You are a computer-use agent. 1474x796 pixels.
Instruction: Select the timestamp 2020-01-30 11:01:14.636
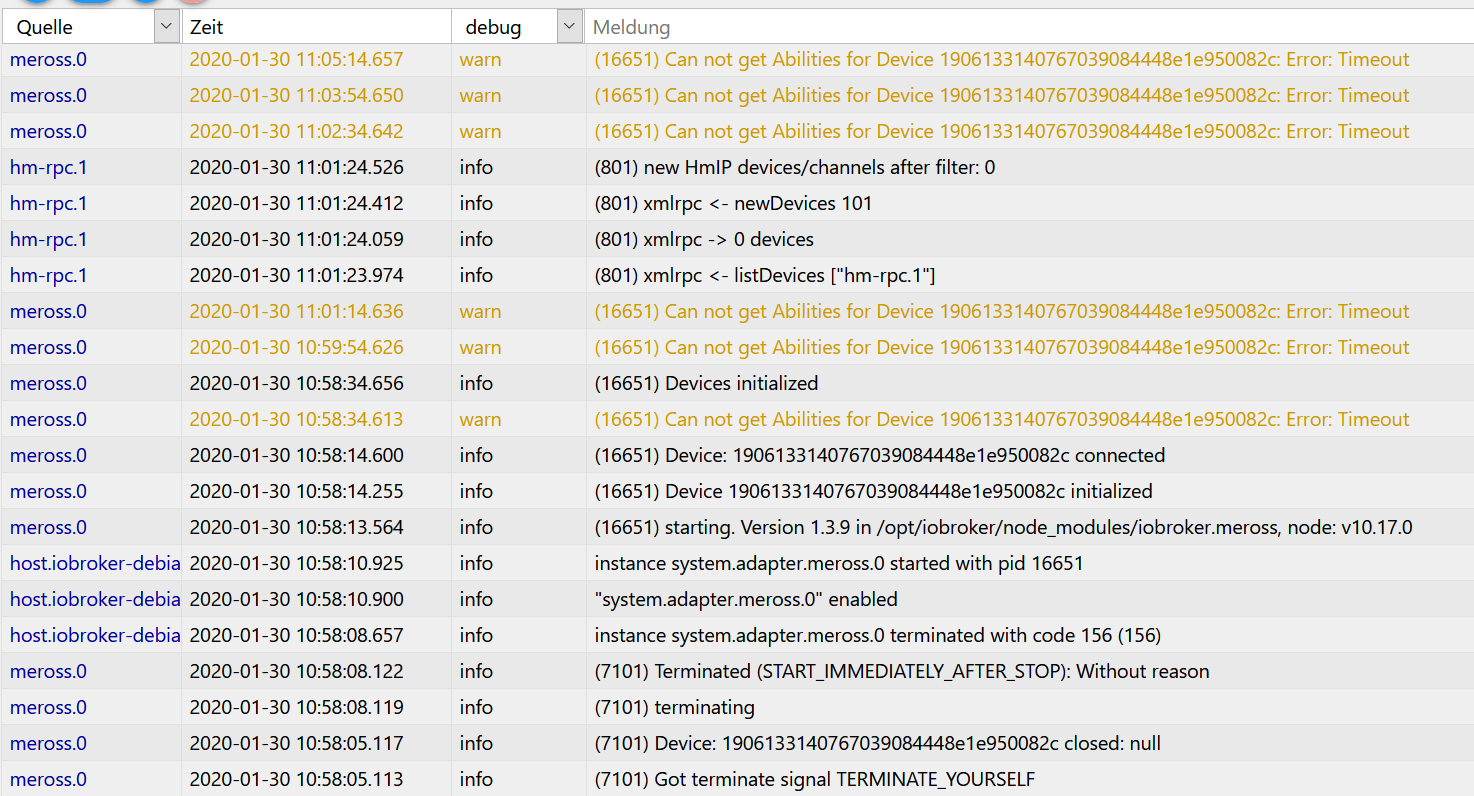coord(296,311)
